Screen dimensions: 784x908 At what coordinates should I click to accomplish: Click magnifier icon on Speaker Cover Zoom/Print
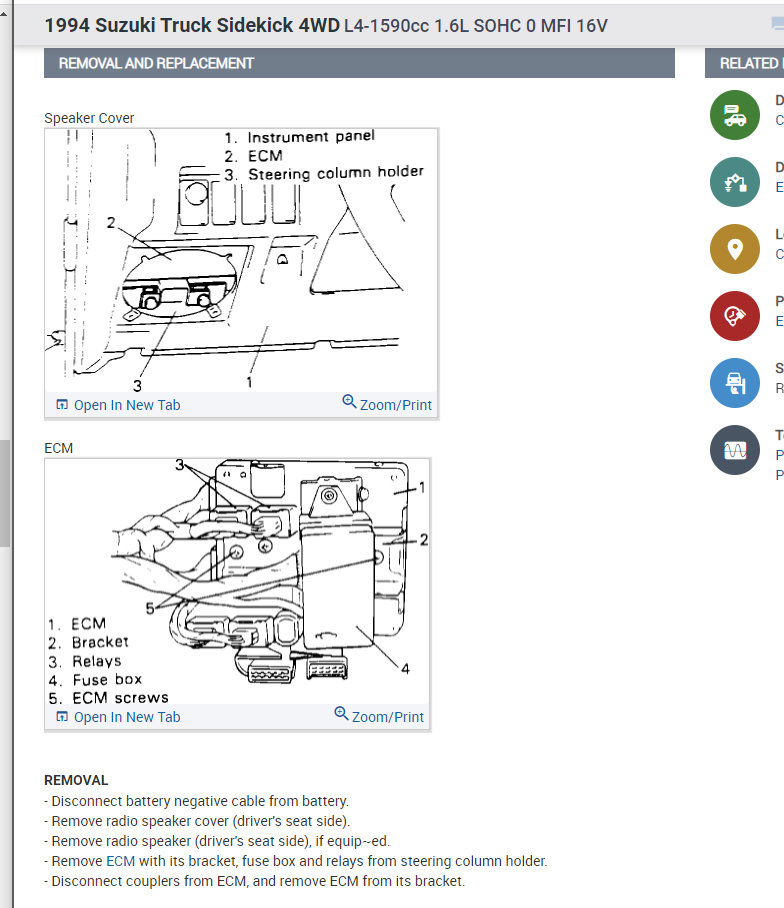pyautogui.click(x=349, y=401)
